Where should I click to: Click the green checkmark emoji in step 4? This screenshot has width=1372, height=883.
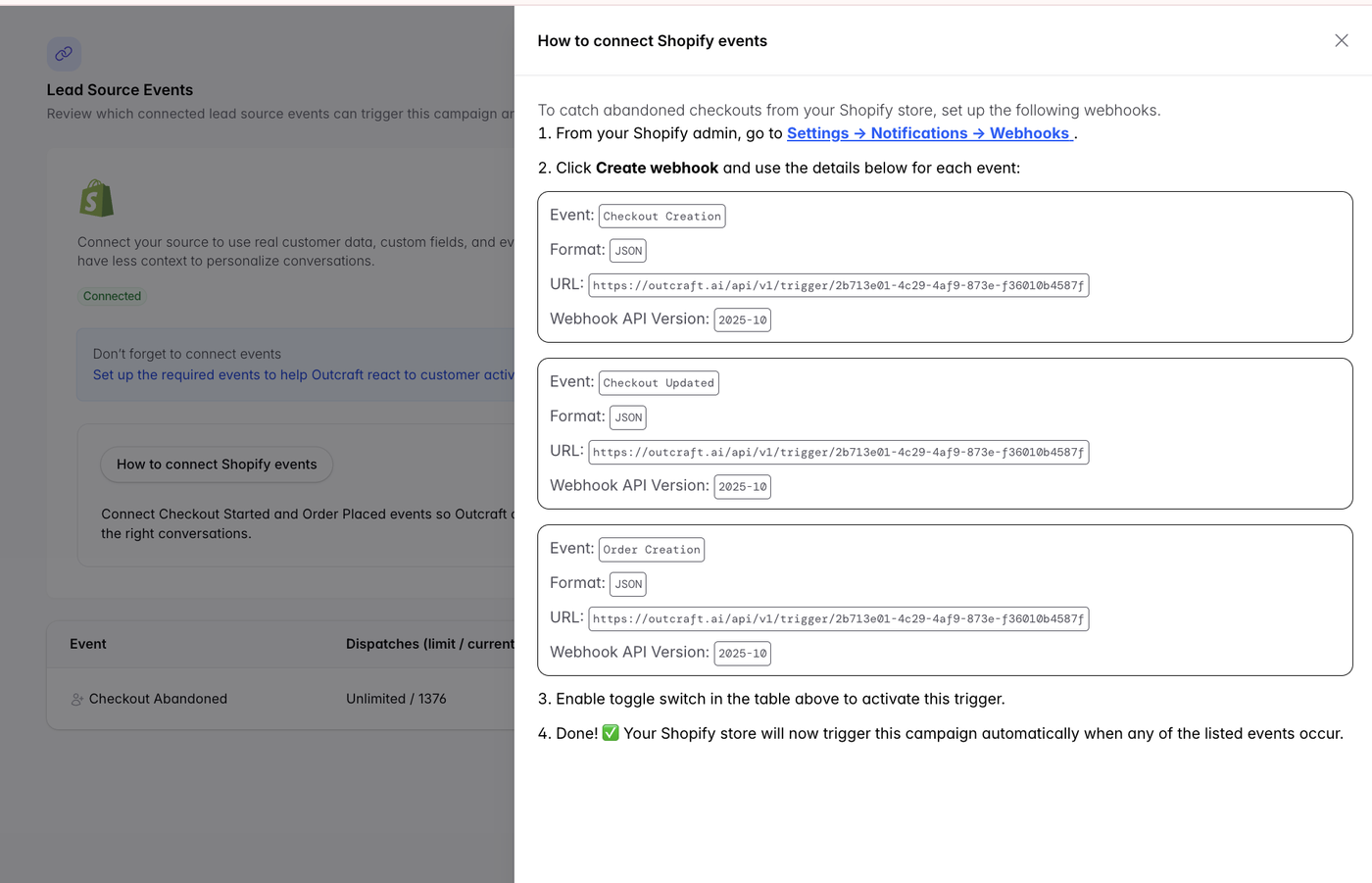click(x=611, y=733)
